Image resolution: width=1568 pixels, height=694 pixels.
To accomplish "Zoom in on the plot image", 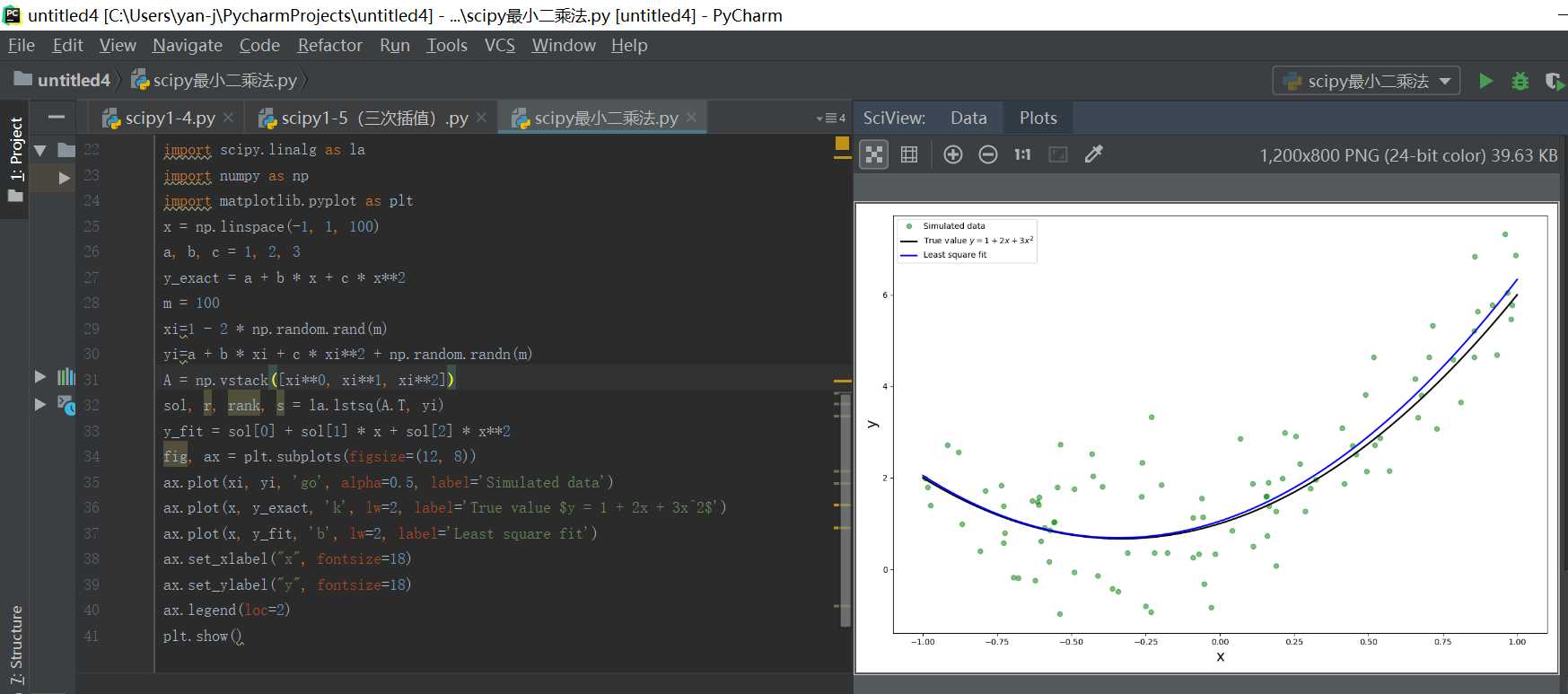I will (x=953, y=154).
